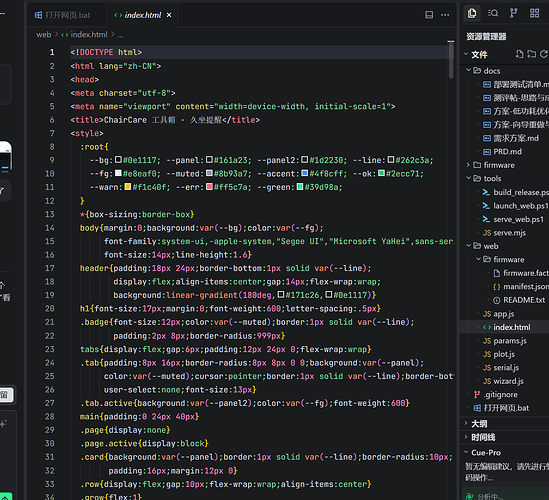The image size is (549, 500).
Task: Select index.html in the file tree
Action: click(512, 327)
